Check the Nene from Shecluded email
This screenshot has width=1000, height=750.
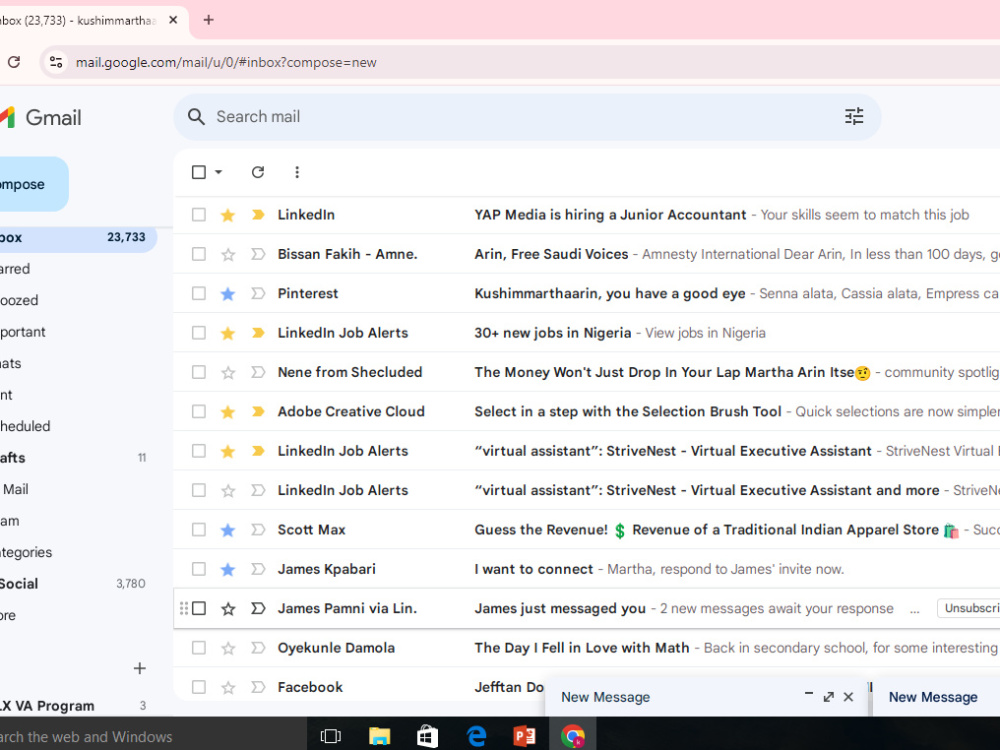pos(199,372)
